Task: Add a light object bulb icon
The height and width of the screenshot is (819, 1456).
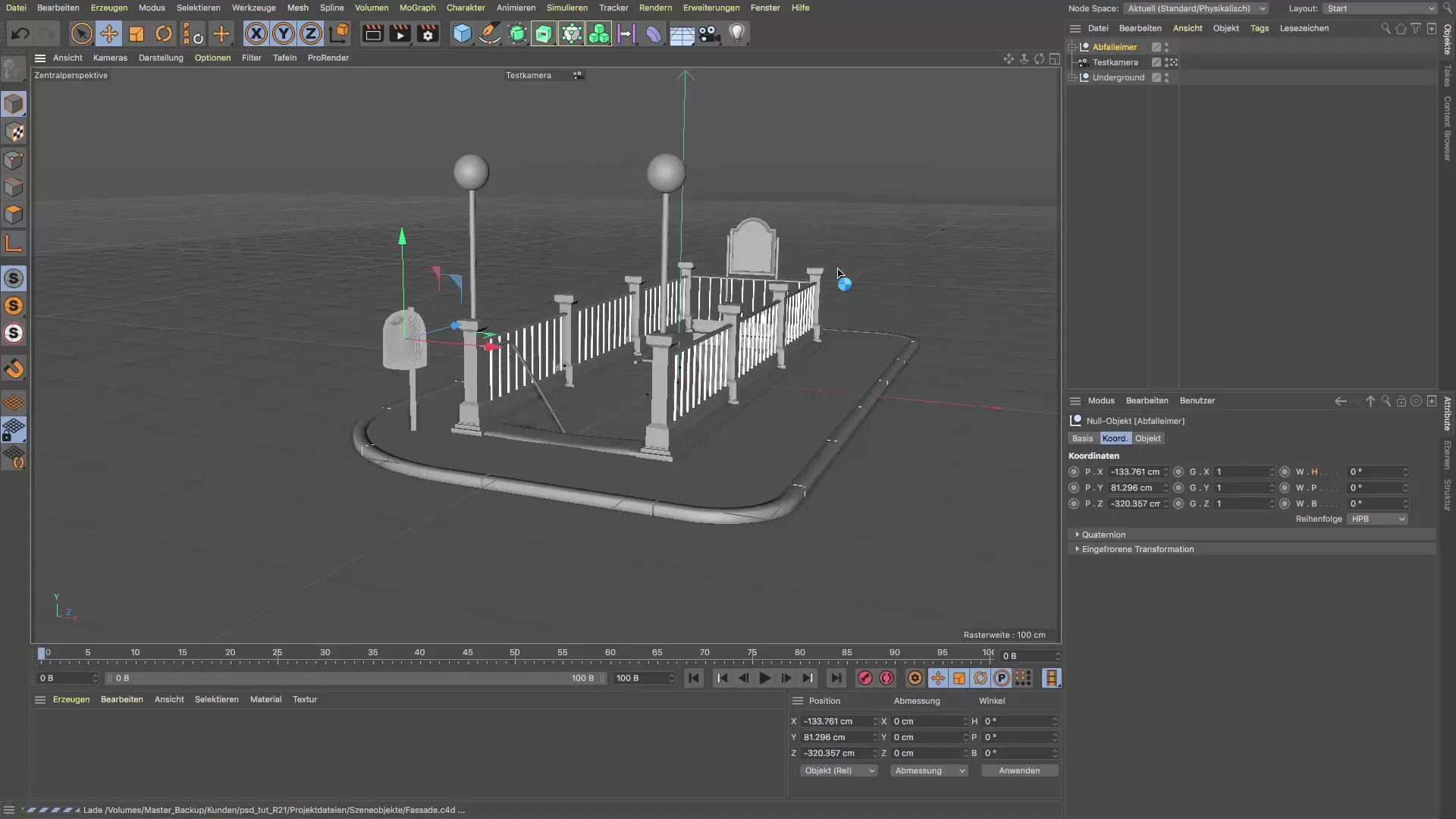Action: pos(737,33)
